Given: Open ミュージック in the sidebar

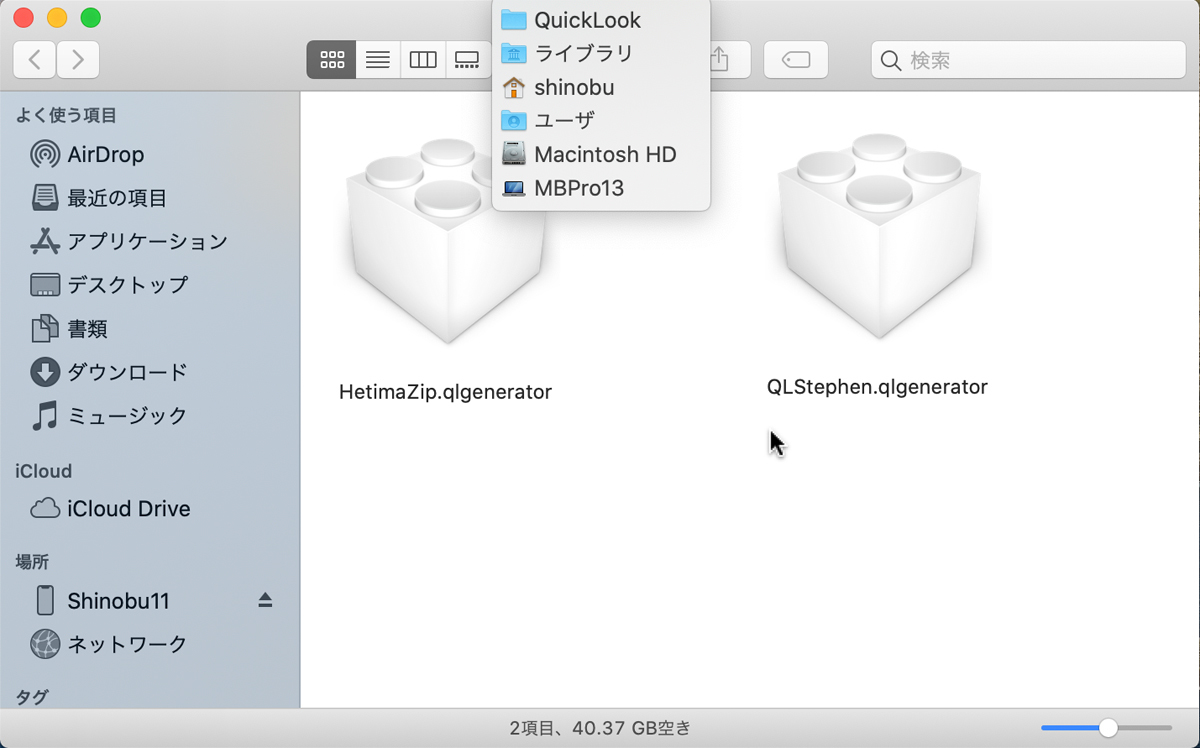Looking at the screenshot, I should coord(150,415).
